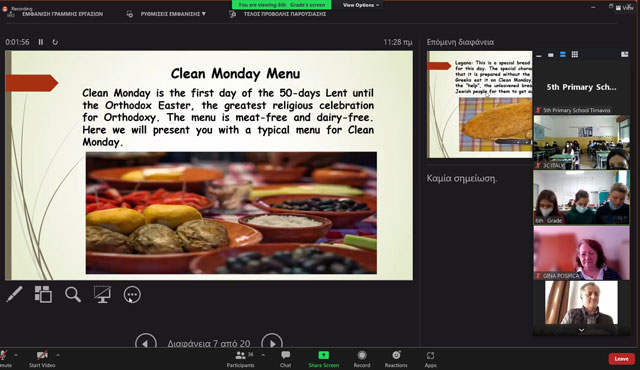640x370 pixels.
Task: Open more slideshow options ellipsis button
Action: (x=132, y=295)
